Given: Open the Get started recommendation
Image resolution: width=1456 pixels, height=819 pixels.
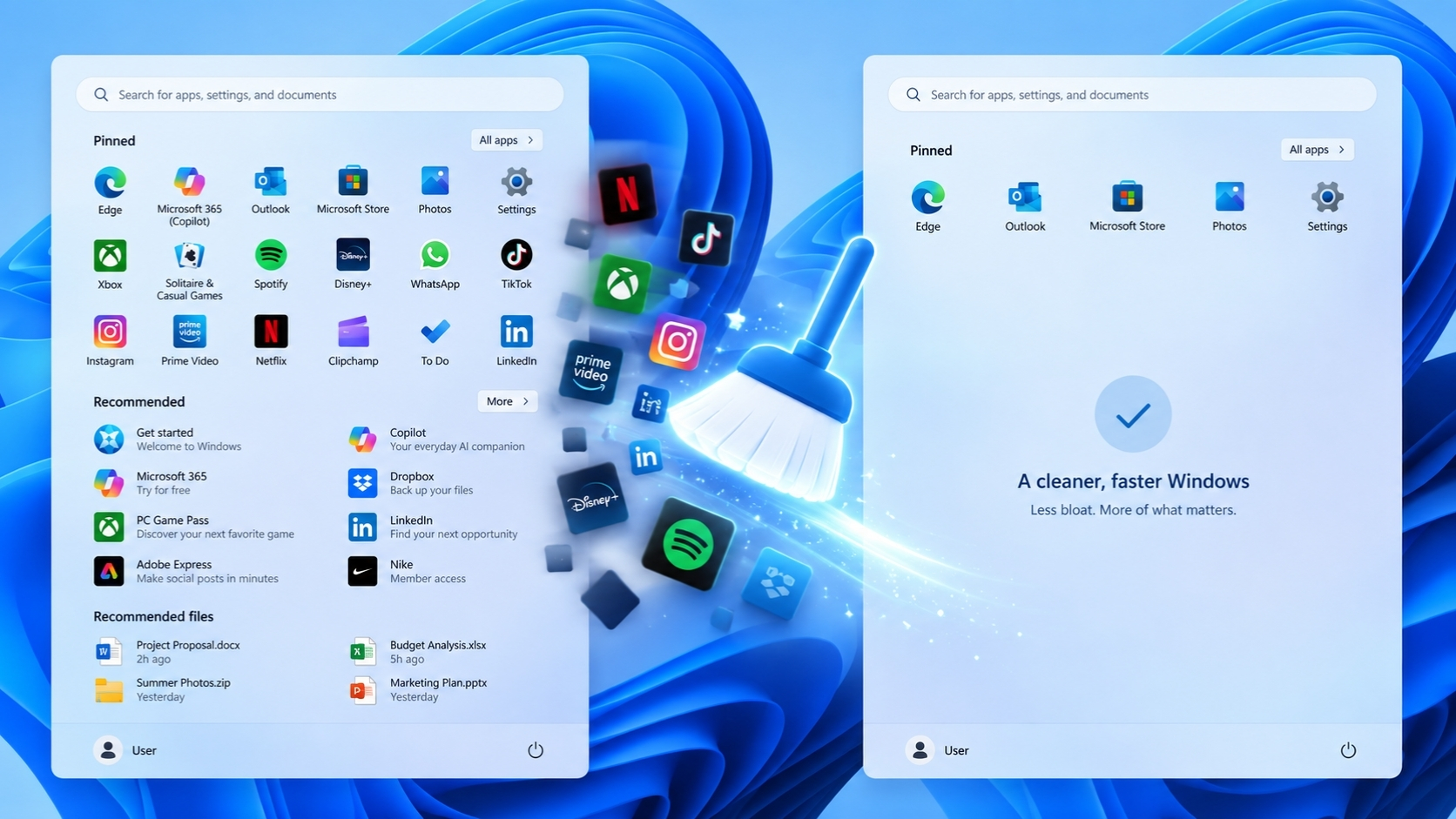Looking at the screenshot, I should point(170,440).
